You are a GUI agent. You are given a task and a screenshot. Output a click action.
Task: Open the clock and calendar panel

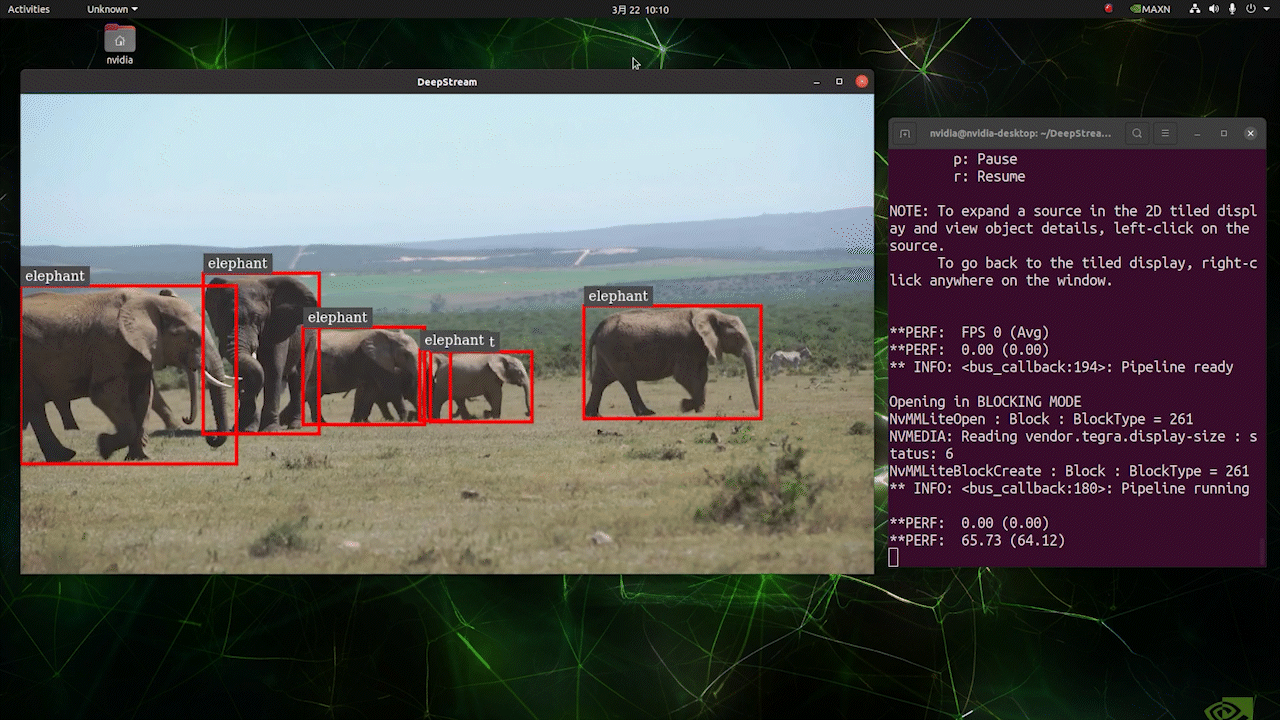coord(640,9)
